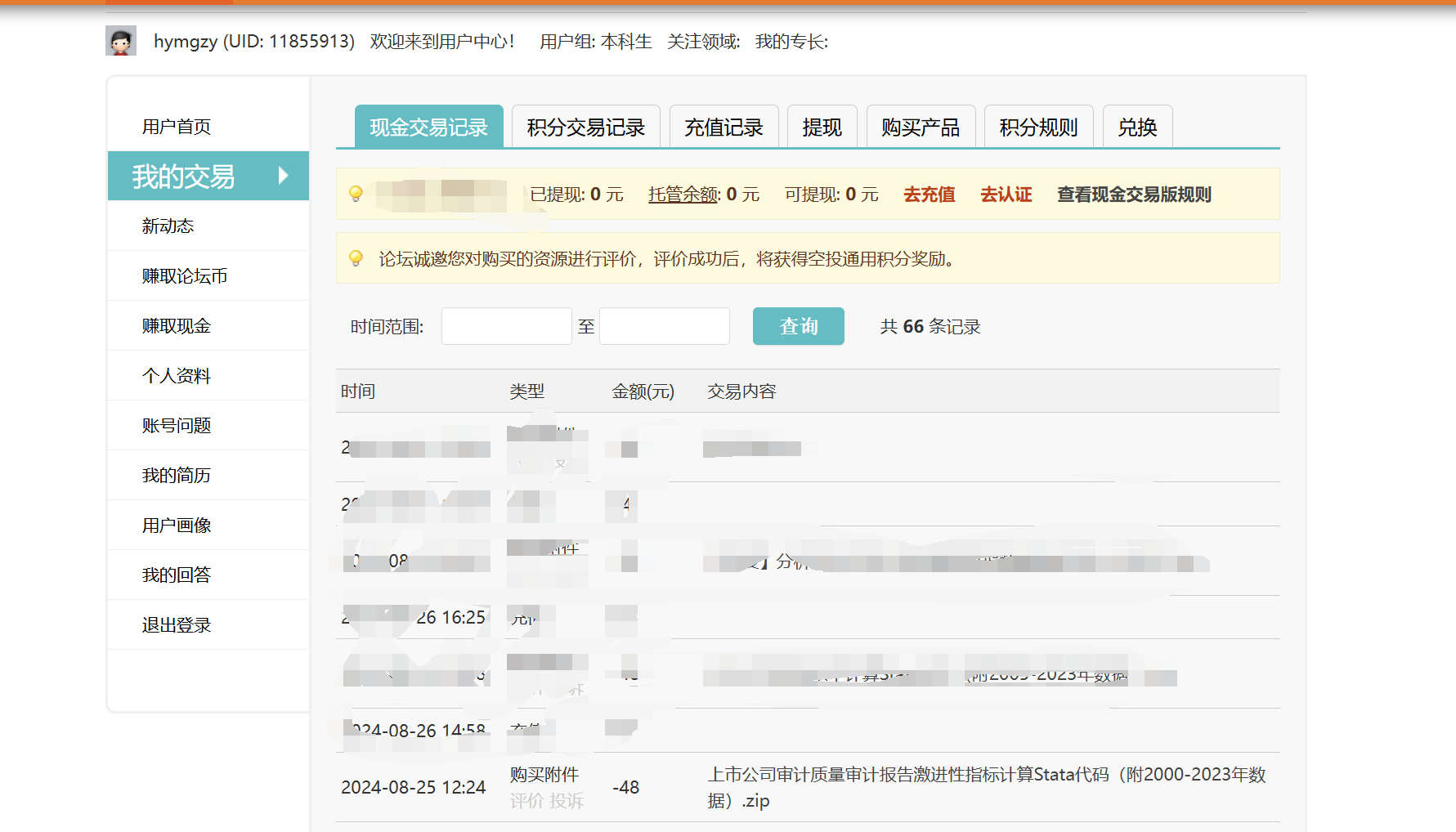
Task: Click the 共 66 条记录 count
Action: pos(930,326)
